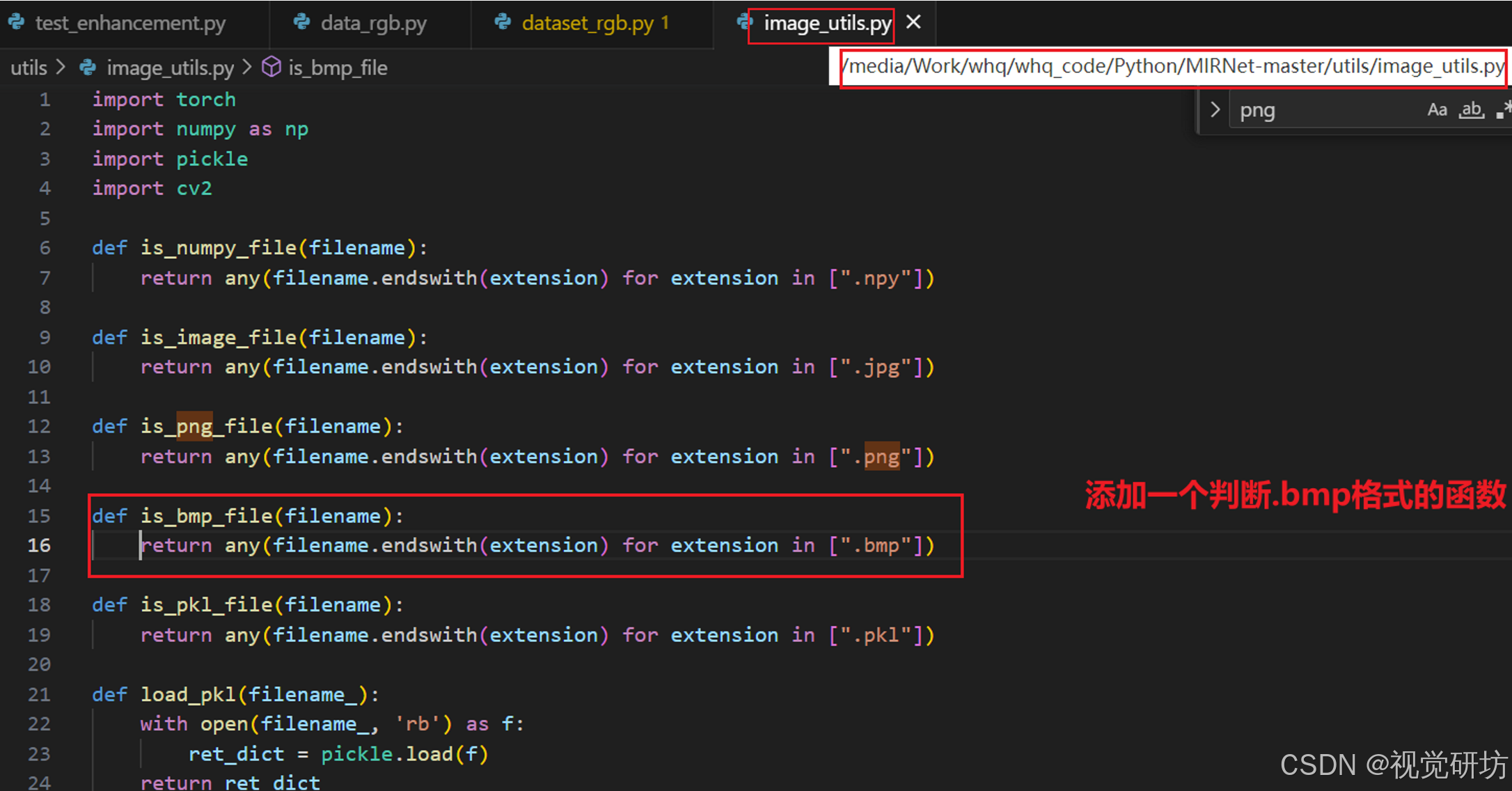This screenshot has width=1512, height=791.
Task: Switch to test_enhancement.py tab
Action: click(x=130, y=23)
